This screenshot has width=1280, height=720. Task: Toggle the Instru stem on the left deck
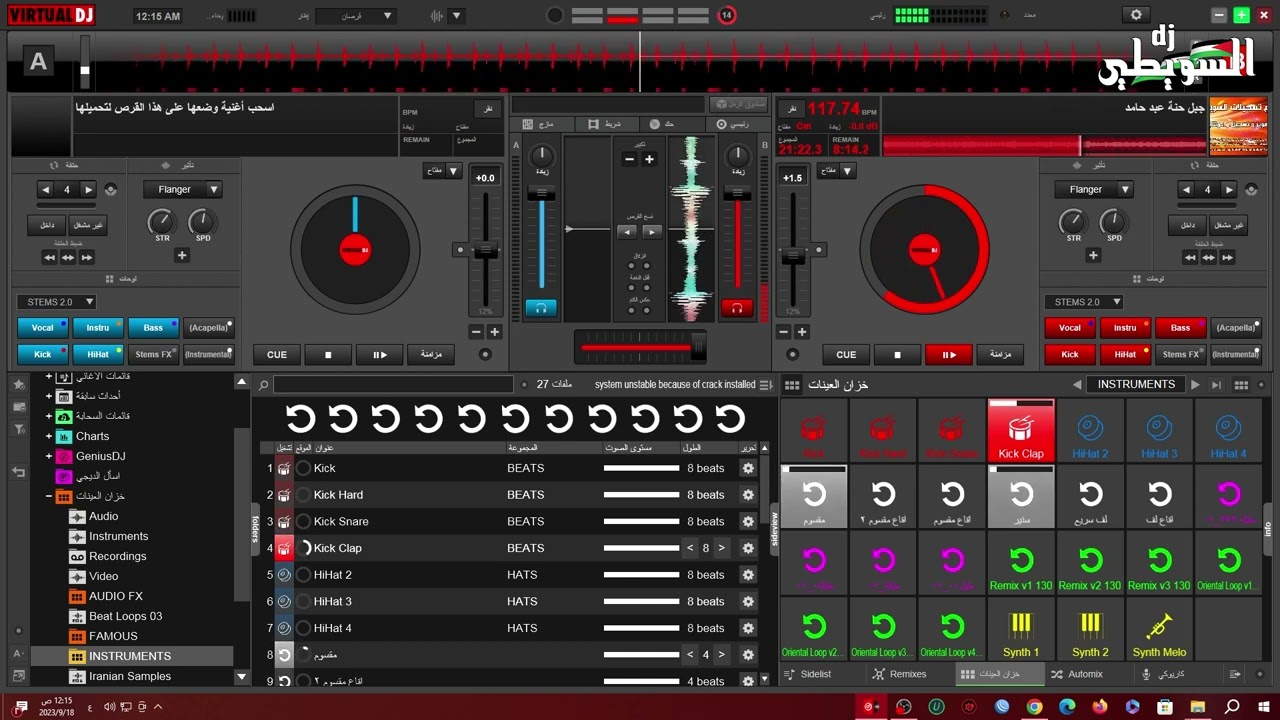coord(98,328)
